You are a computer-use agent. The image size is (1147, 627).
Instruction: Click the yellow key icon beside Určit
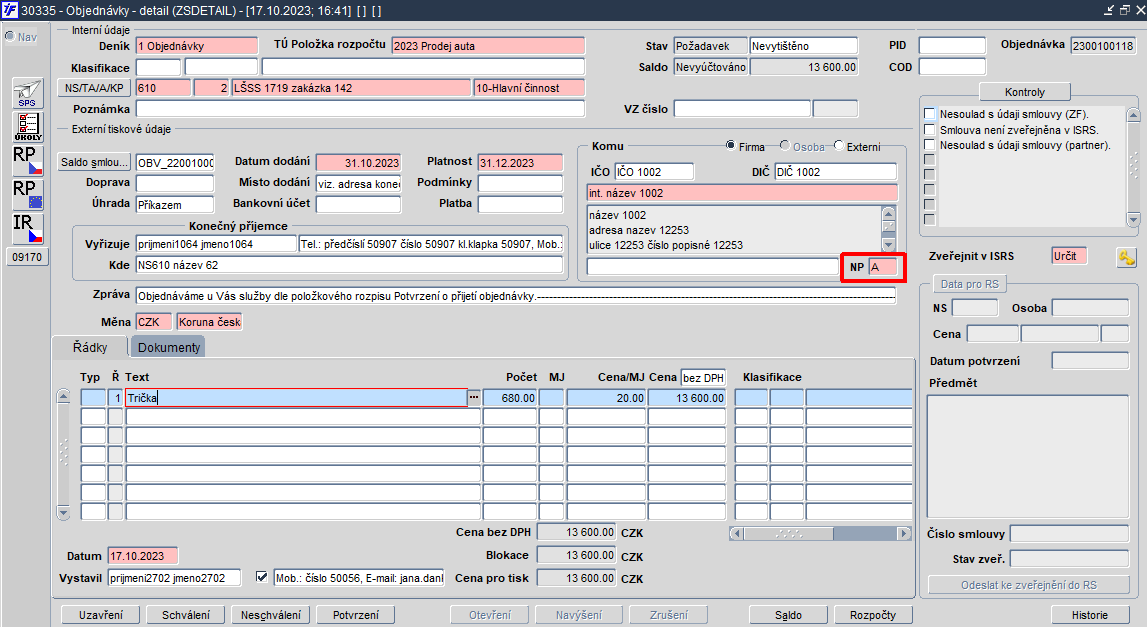[1126, 258]
